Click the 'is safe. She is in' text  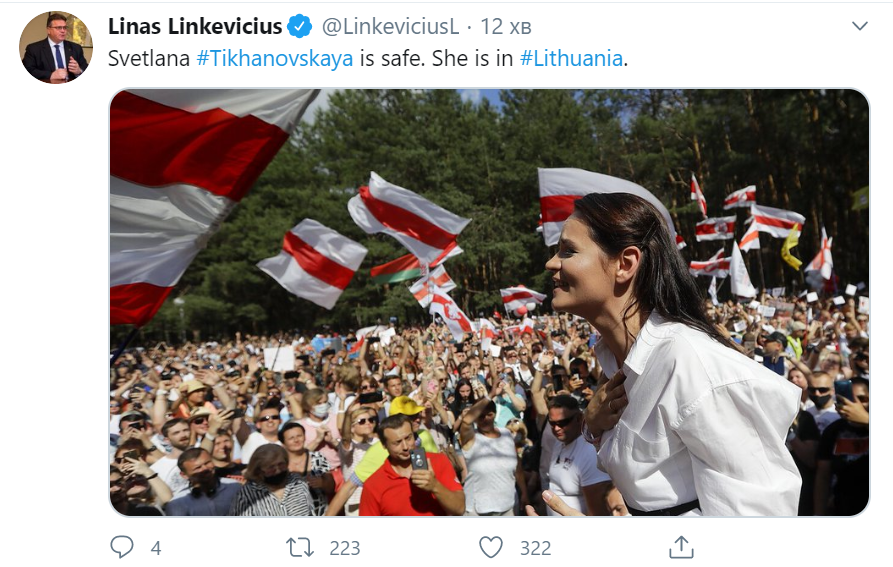coord(436,59)
